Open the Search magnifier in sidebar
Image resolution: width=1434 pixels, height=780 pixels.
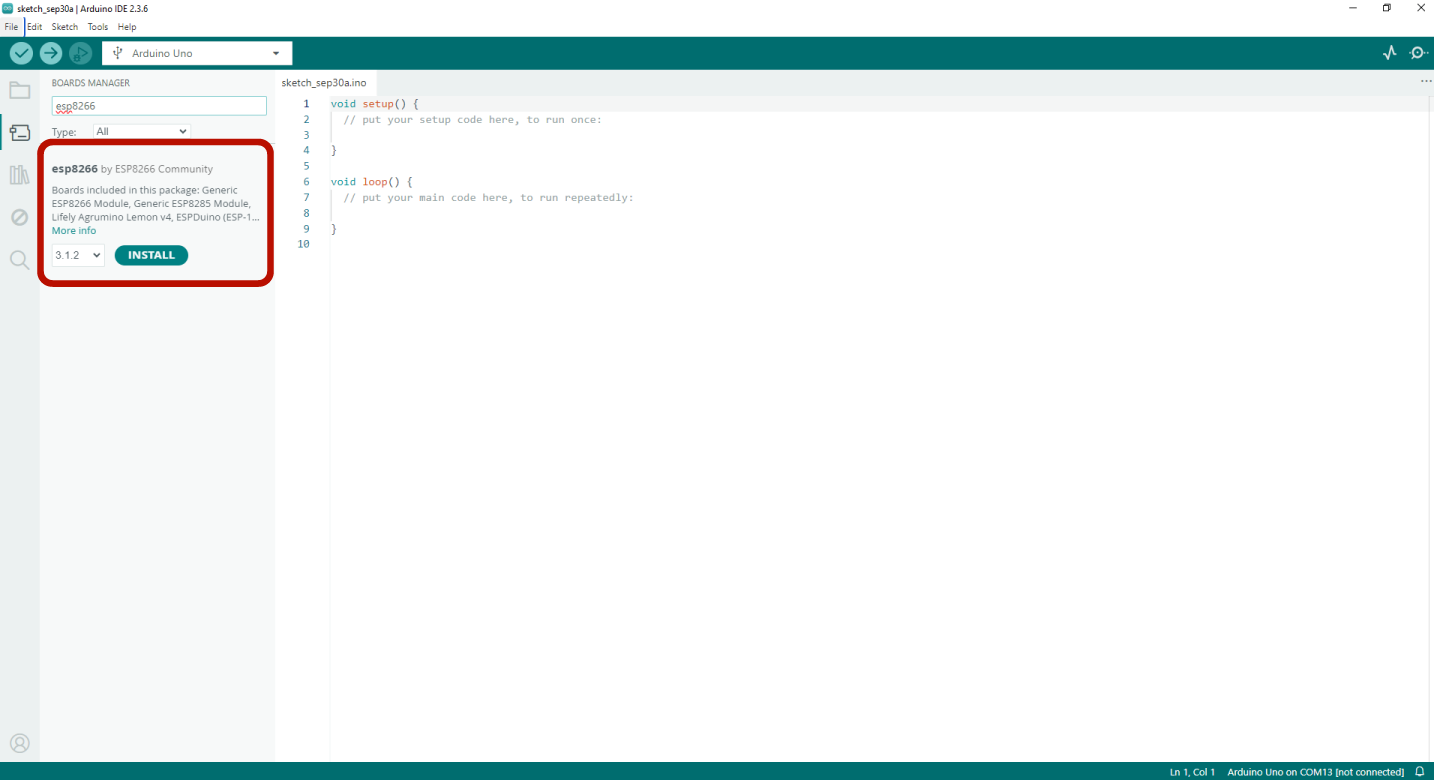pyautogui.click(x=20, y=260)
